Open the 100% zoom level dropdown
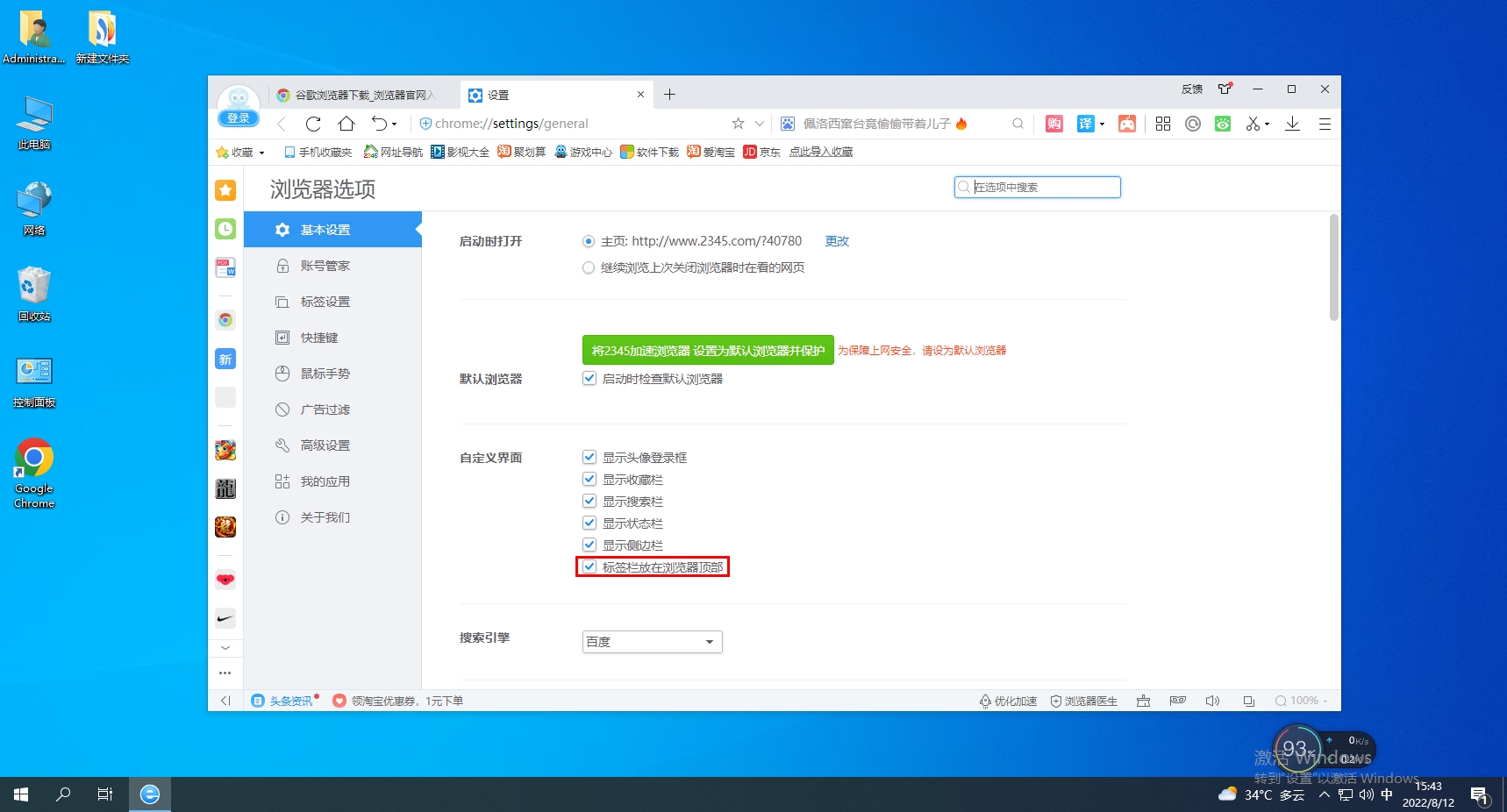Screen dimensions: 1507x812 [1303, 701]
